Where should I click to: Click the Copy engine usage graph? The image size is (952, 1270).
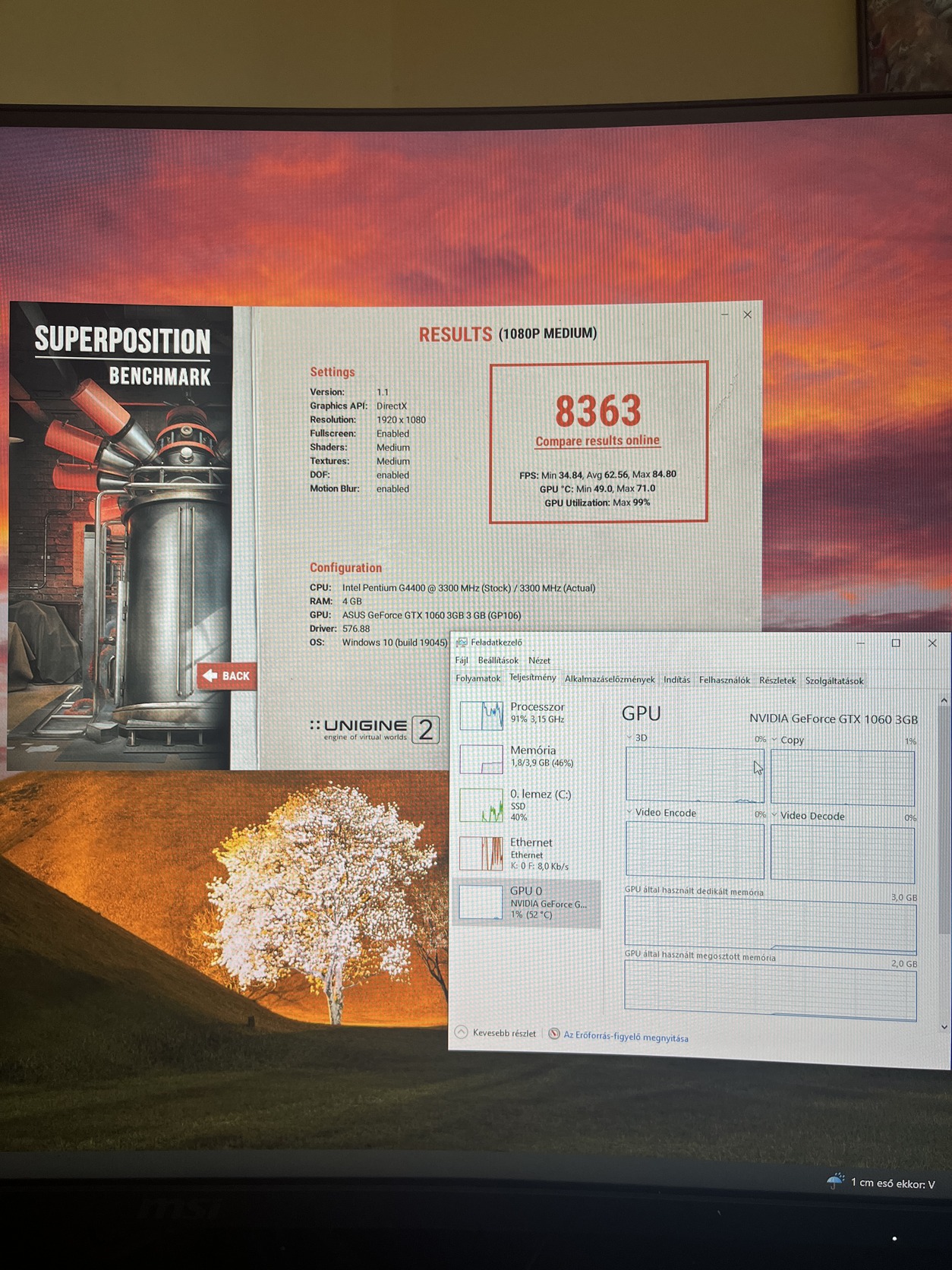coord(843,778)
